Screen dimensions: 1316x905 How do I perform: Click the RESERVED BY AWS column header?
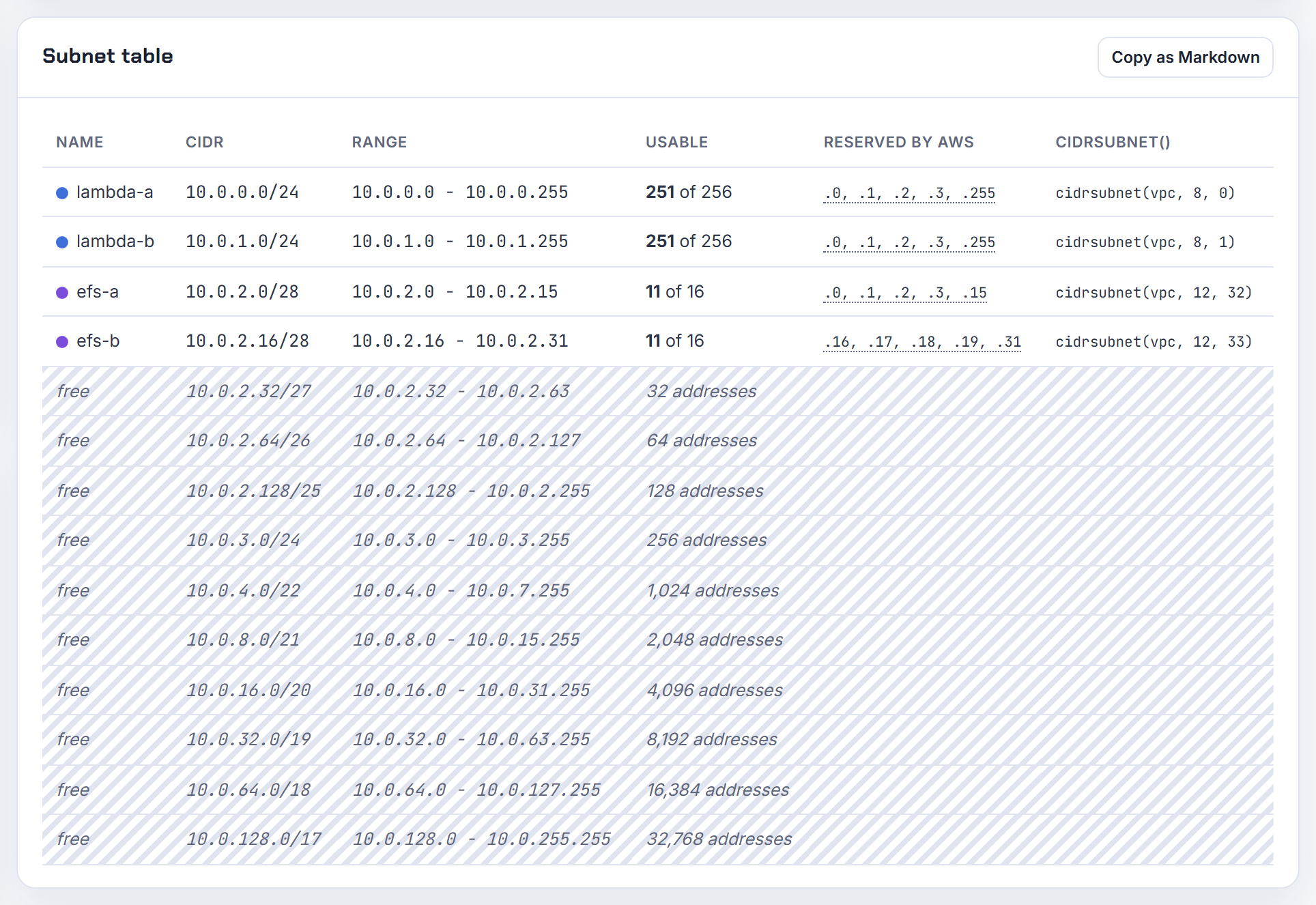(x=899, y=142)
